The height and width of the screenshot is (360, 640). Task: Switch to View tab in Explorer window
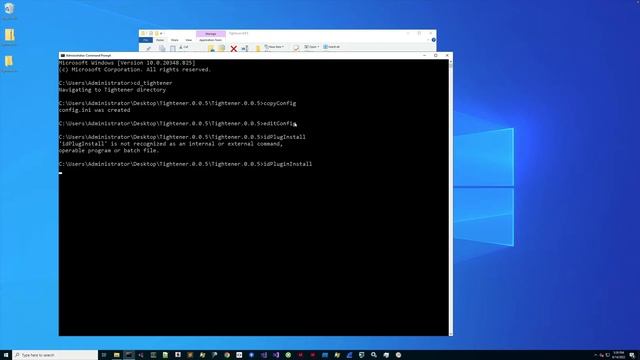(189, 40)
